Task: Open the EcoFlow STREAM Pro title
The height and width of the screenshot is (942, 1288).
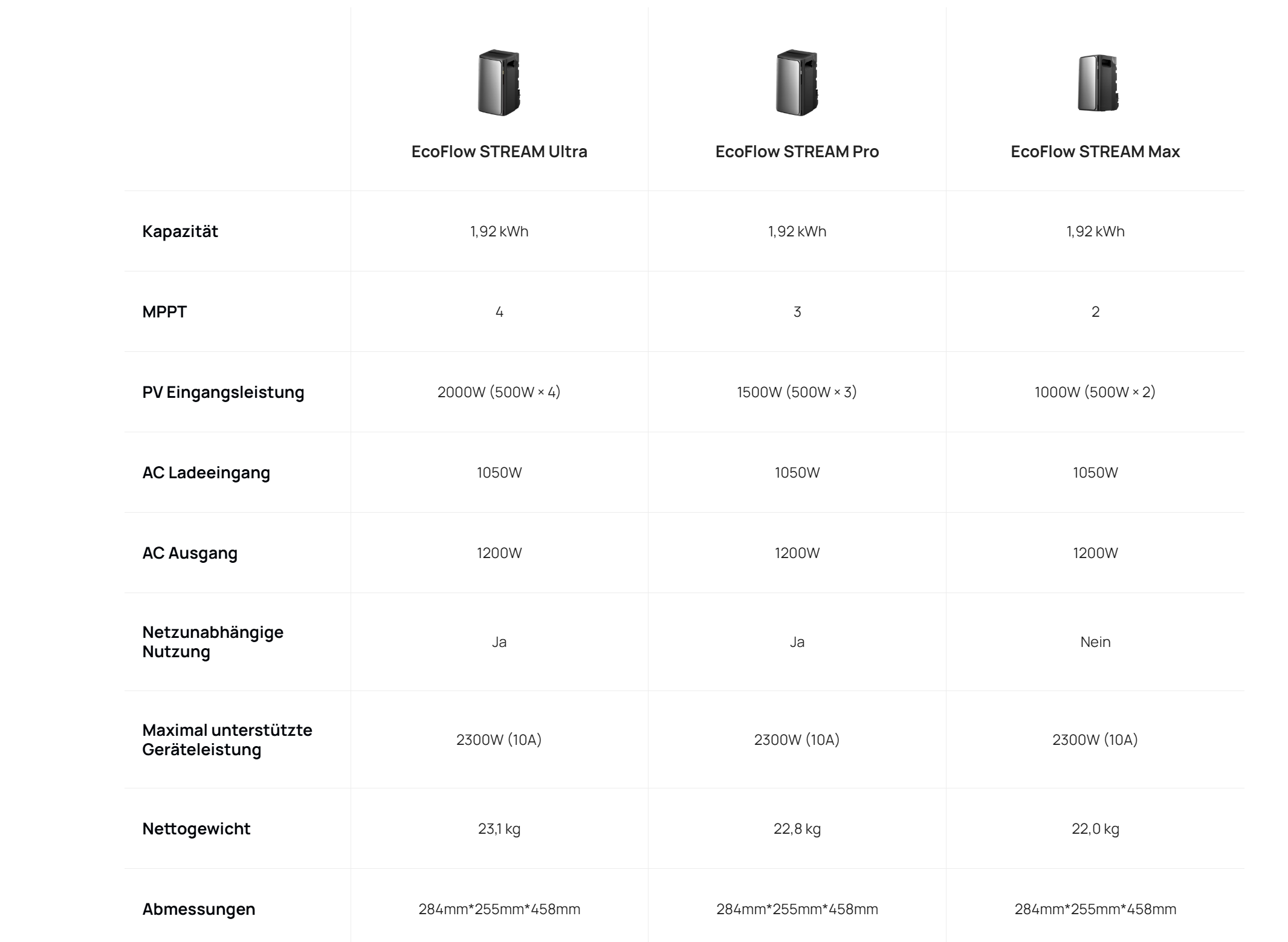Action: point(797,152)
